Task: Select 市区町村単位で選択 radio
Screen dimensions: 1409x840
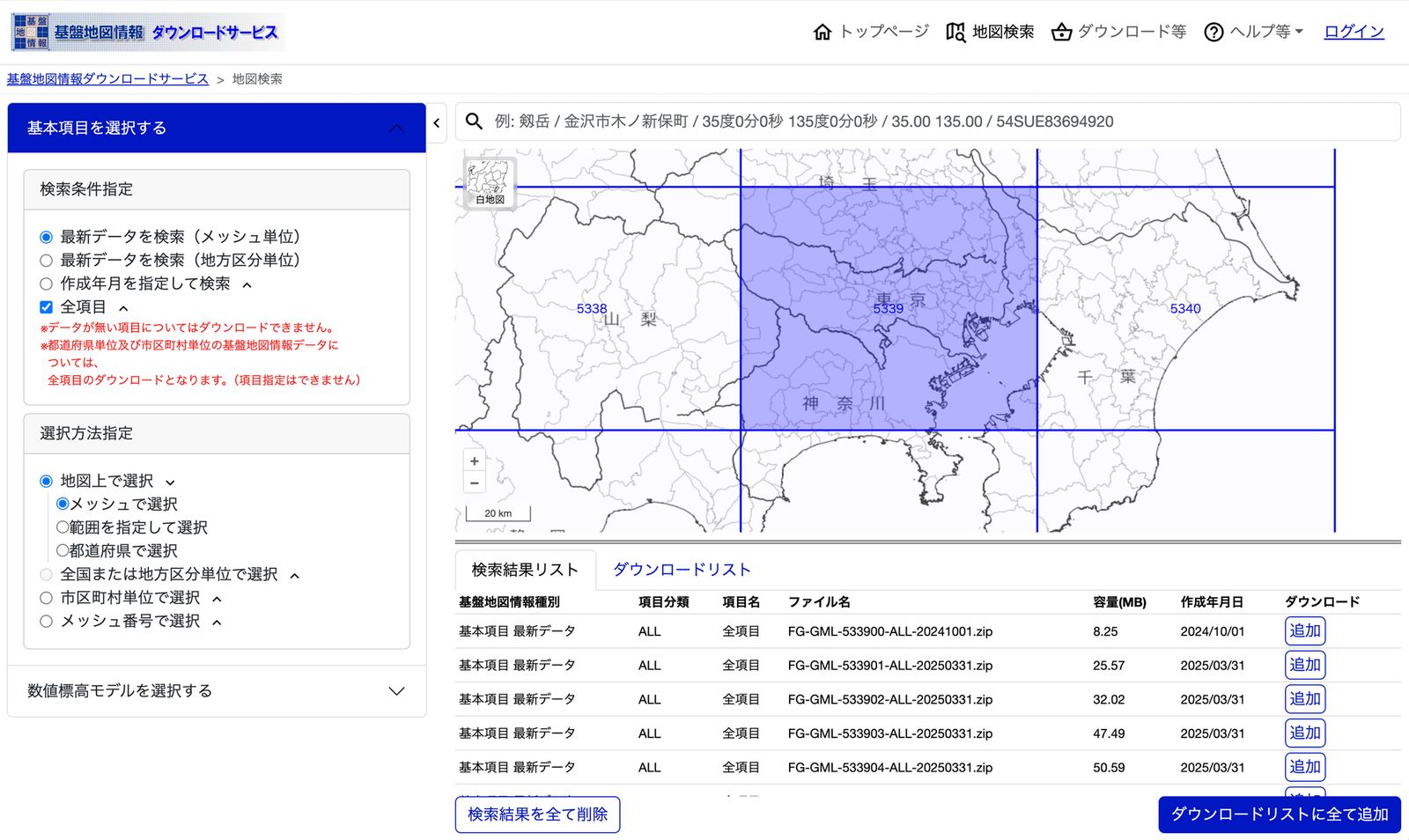Action: 47,598
